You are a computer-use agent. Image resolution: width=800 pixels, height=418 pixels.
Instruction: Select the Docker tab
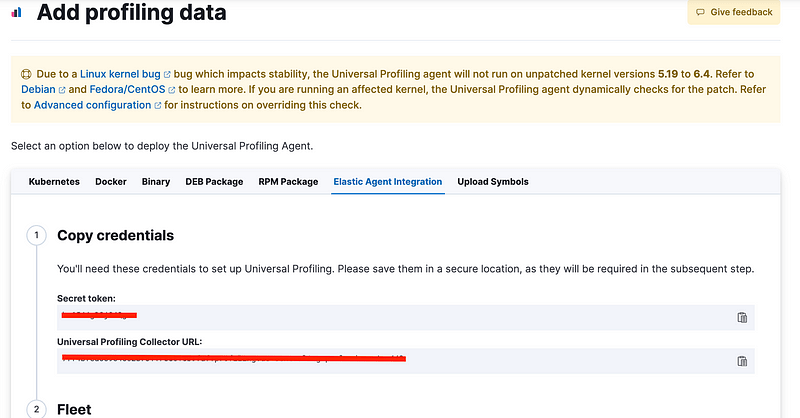(111, 182)
